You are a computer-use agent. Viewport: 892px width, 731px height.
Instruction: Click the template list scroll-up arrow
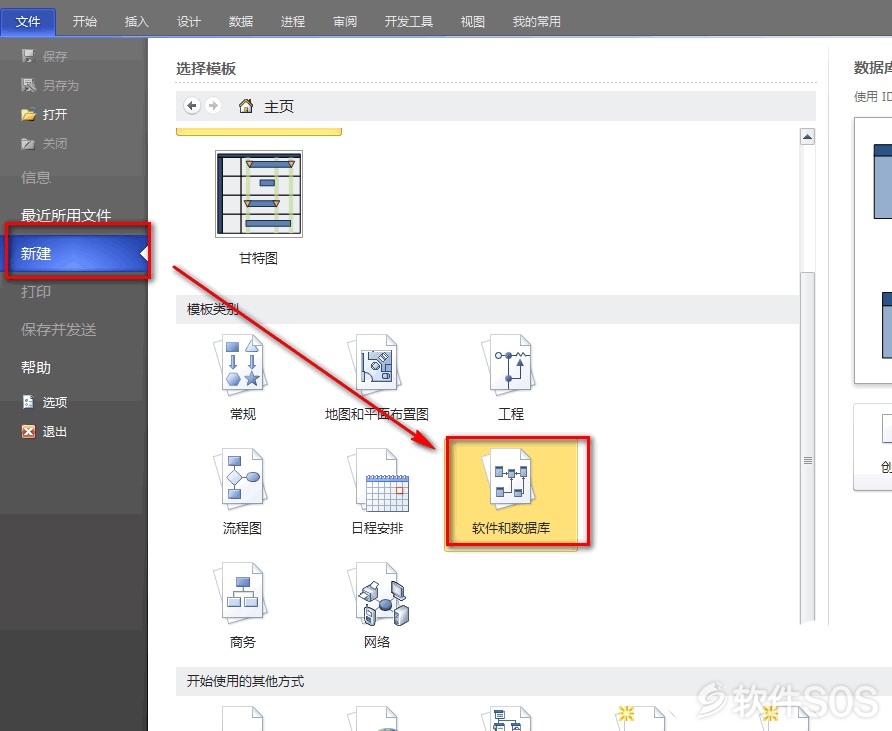807,137
